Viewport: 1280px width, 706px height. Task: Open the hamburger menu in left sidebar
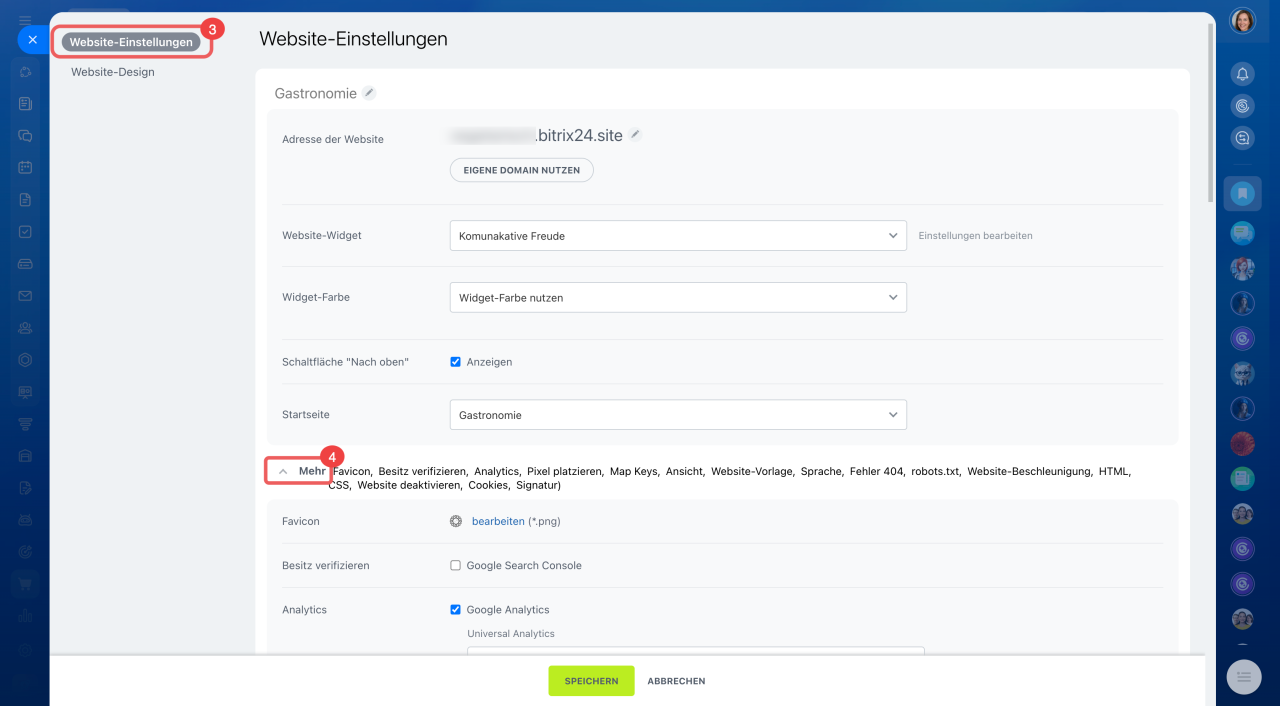(25, 20)
